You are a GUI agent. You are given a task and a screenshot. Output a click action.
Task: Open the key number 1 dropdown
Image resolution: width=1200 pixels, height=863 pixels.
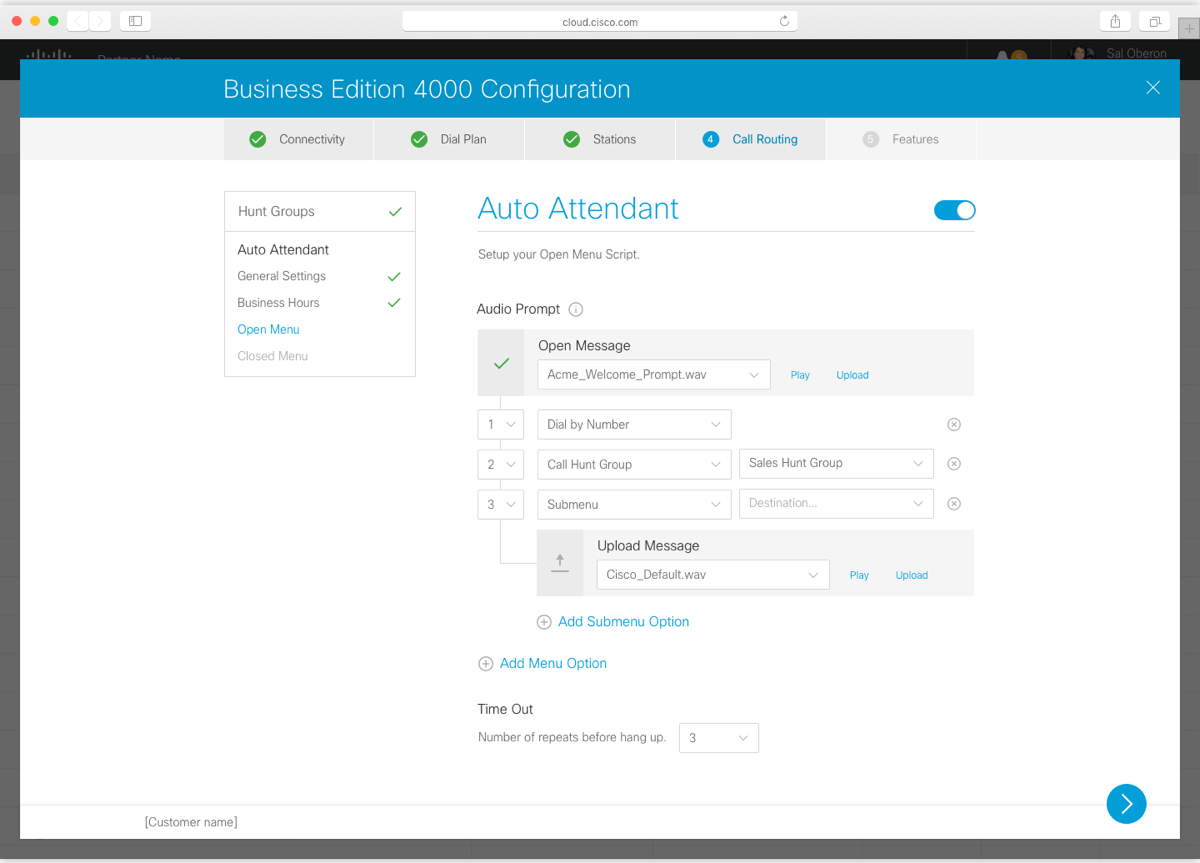(x=501, y=424)
